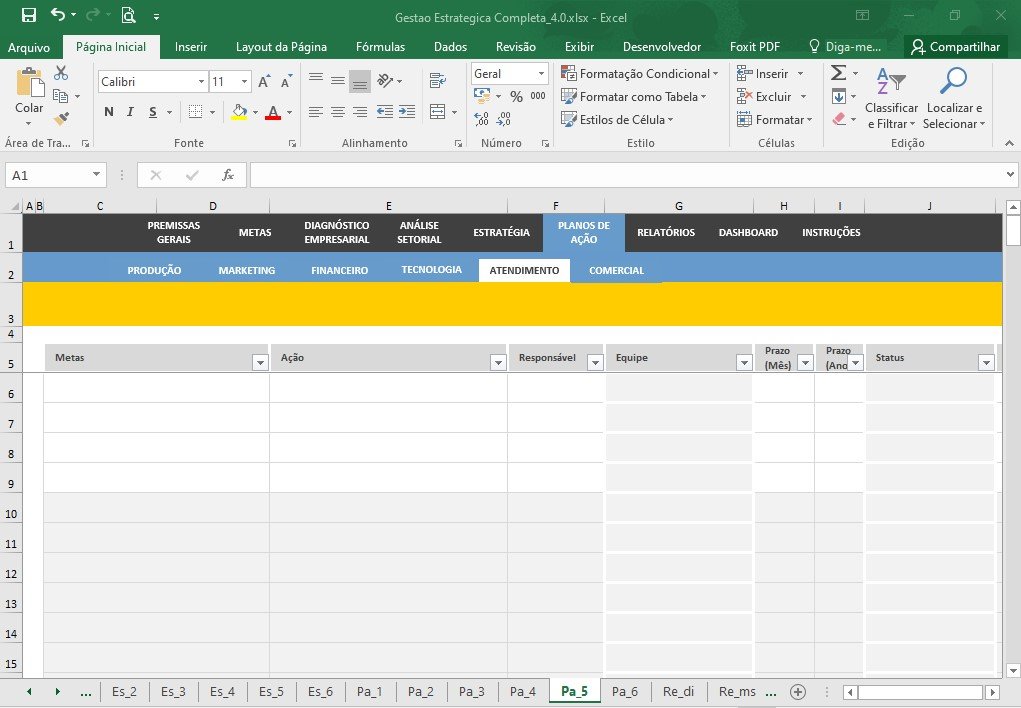Undo the last action in the quick access toolbar
Viewport: 1021px width, 708px height.
(x=58, y=14)
